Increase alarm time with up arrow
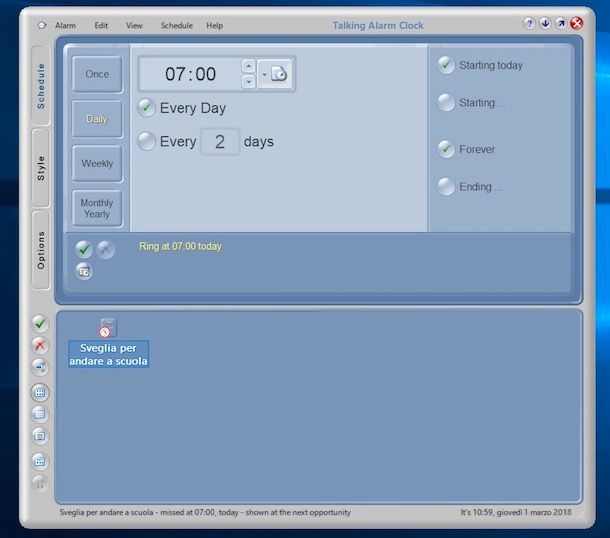610x538 pixels. [x=249, y=66]
